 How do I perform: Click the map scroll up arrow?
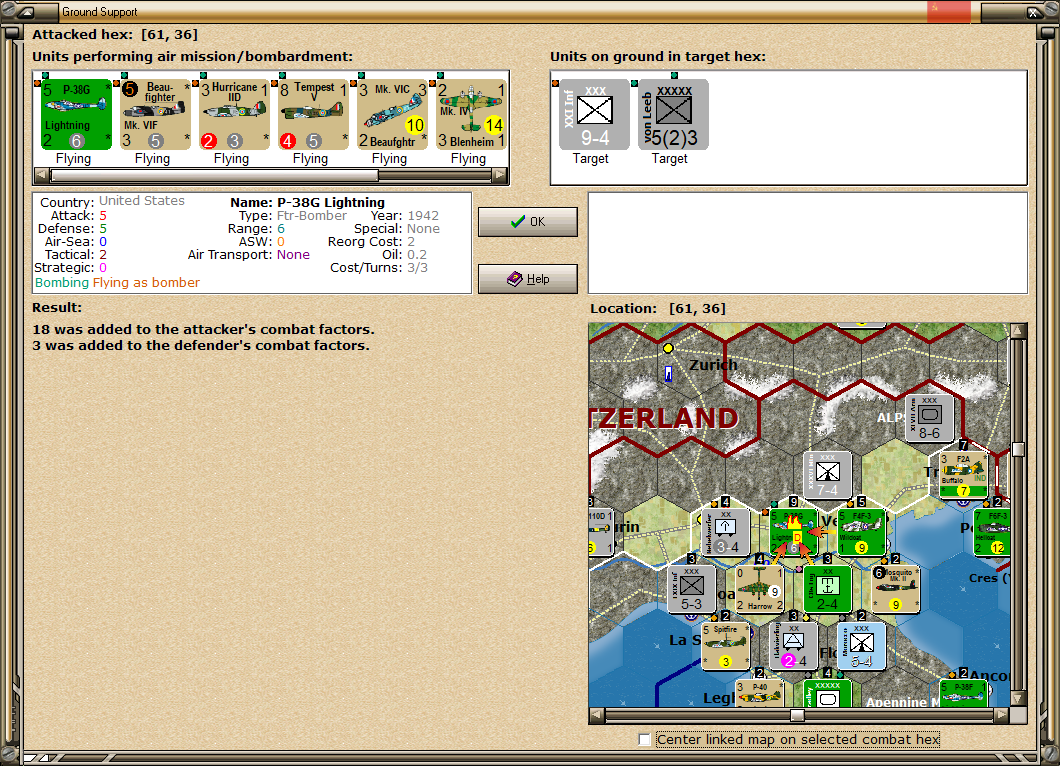1019,331
